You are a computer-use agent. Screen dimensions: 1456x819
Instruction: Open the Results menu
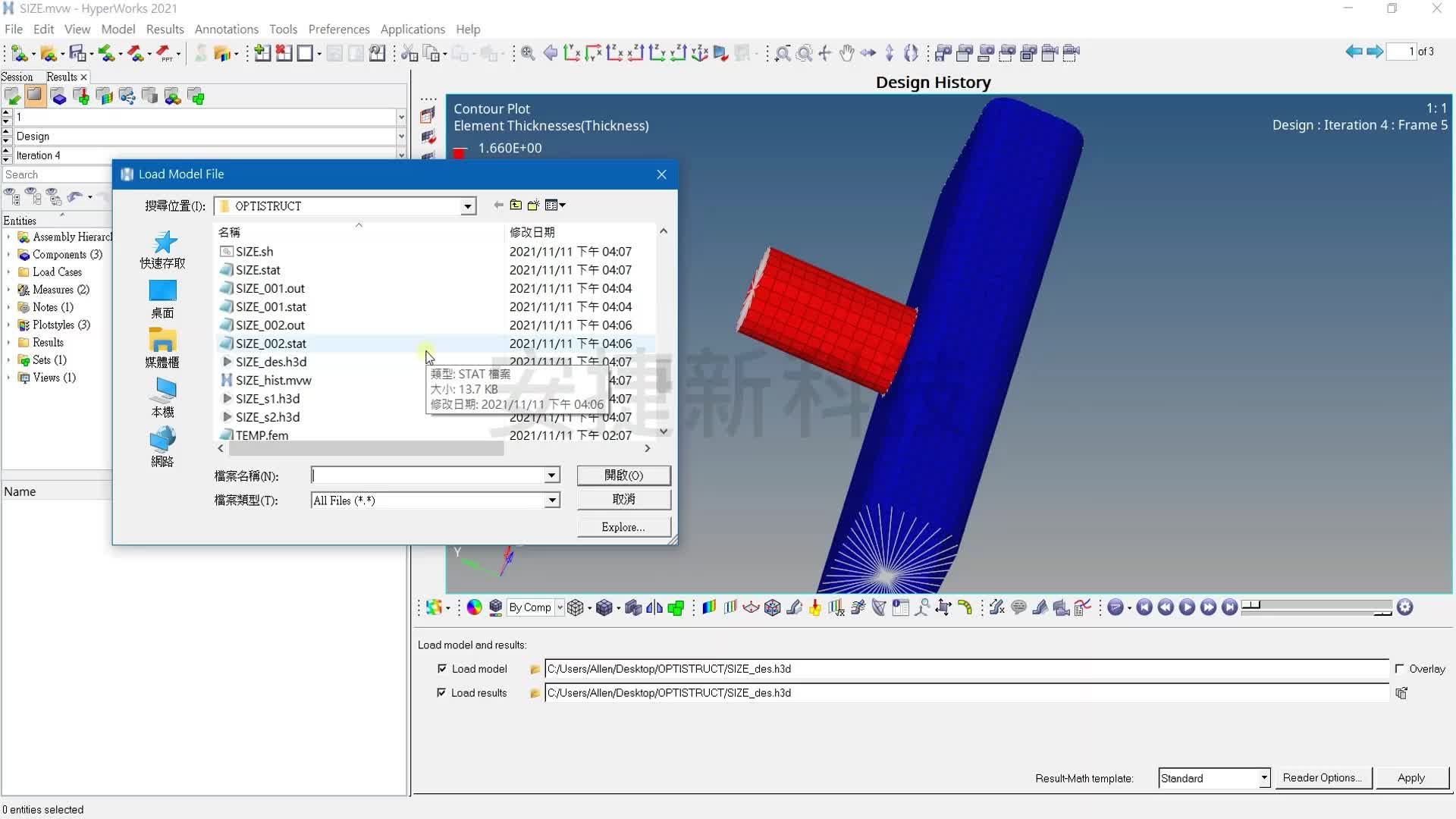(x=165, y=29)
